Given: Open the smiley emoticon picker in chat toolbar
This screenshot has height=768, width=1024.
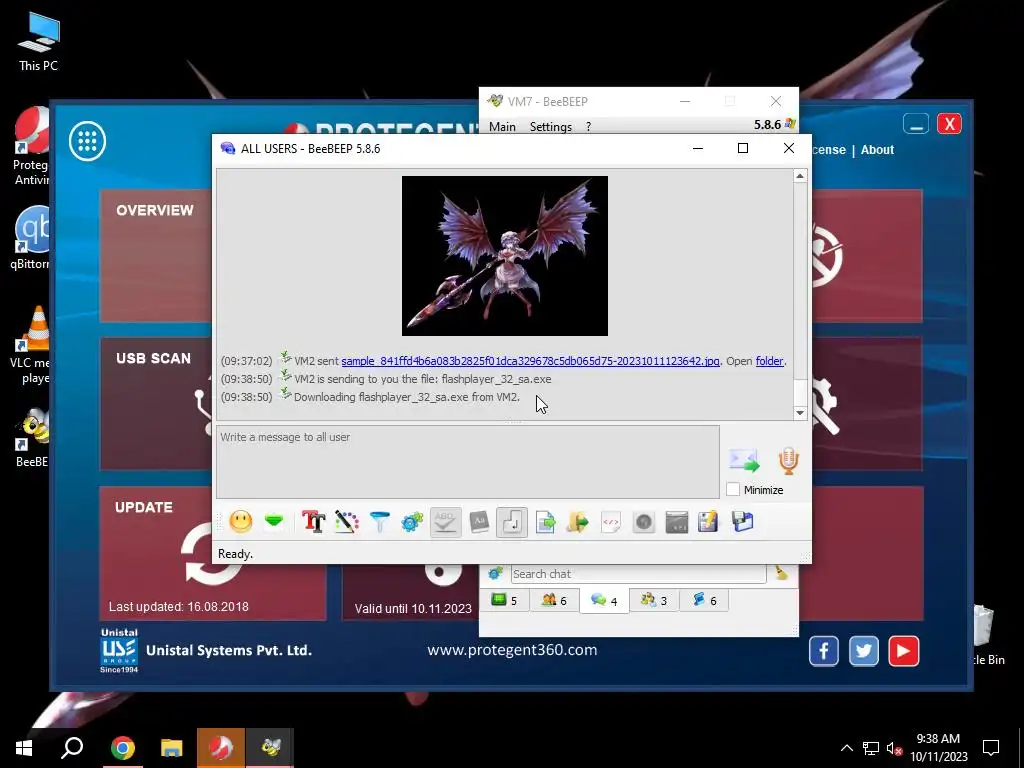Looking at the screenshot, I should [x=241, y=522].
